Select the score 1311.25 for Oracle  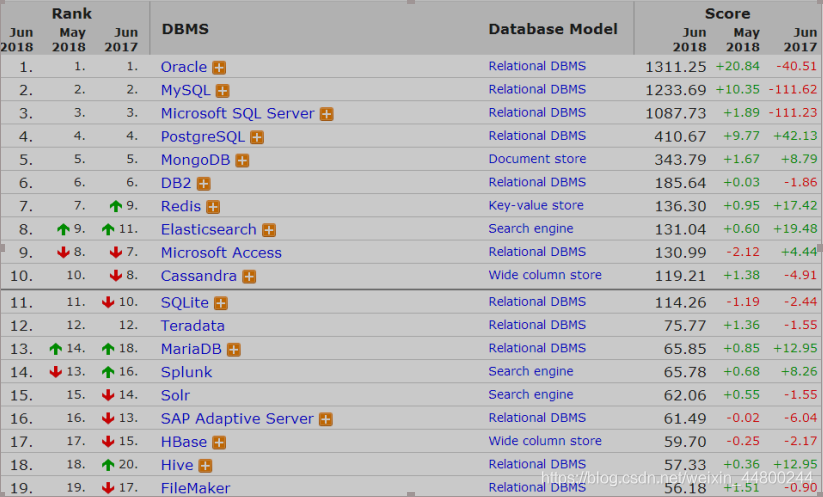point(676,67)
